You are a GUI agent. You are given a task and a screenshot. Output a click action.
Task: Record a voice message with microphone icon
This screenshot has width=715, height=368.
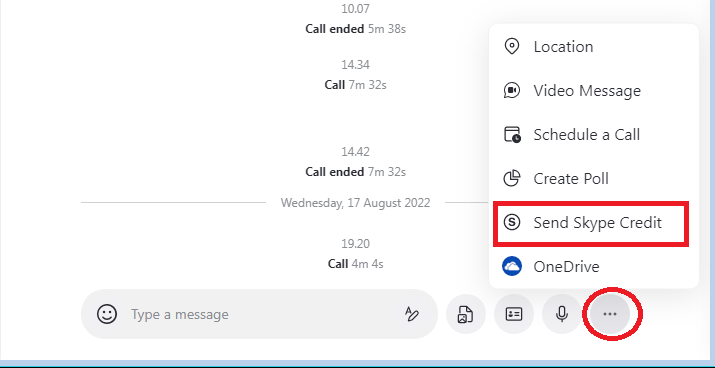pos(562,314)
